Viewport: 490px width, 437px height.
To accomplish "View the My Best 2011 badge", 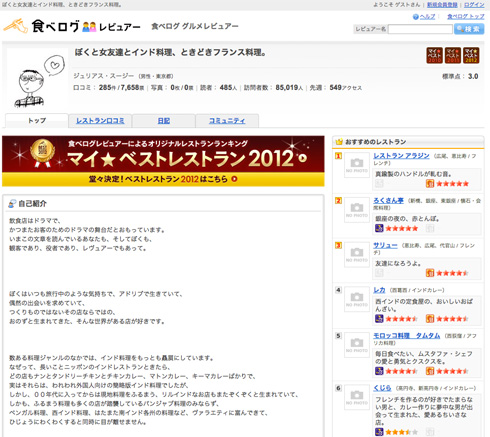I will pos(453,55).
